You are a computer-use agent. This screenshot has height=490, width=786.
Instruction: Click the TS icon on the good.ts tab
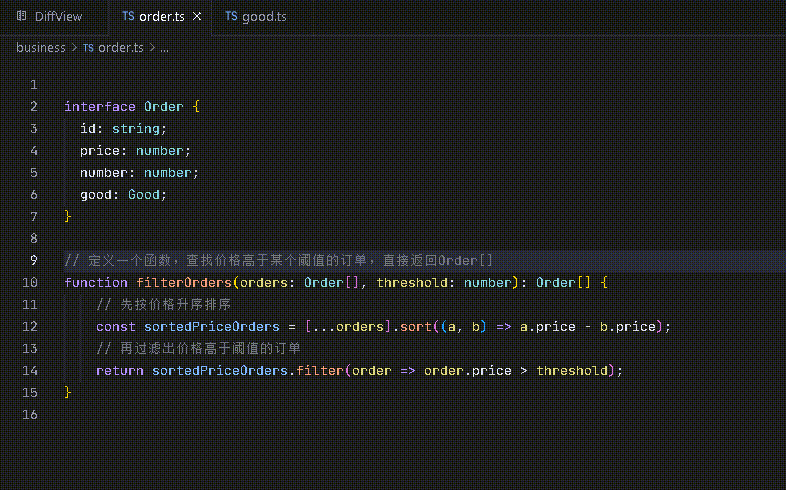[231, 17]
